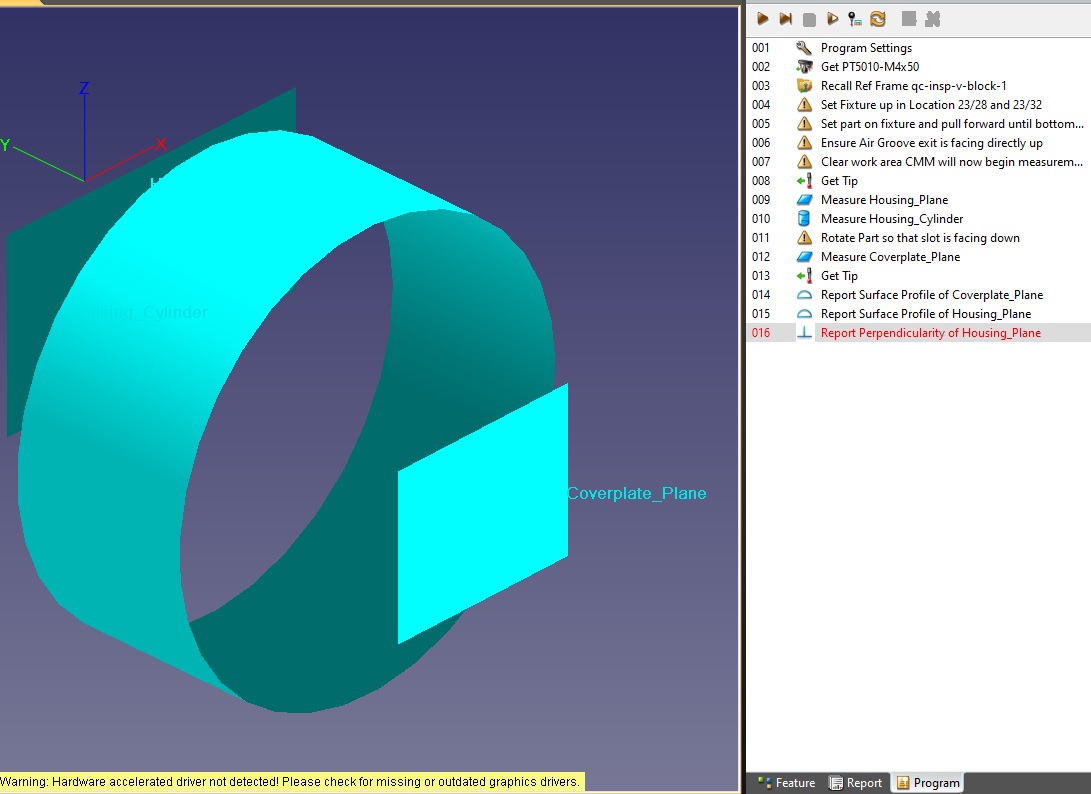This screenshot has width=1091, height=794.
Task: Click the plane icon for Measure Coverplate_Plane
Action: [804, 257]
